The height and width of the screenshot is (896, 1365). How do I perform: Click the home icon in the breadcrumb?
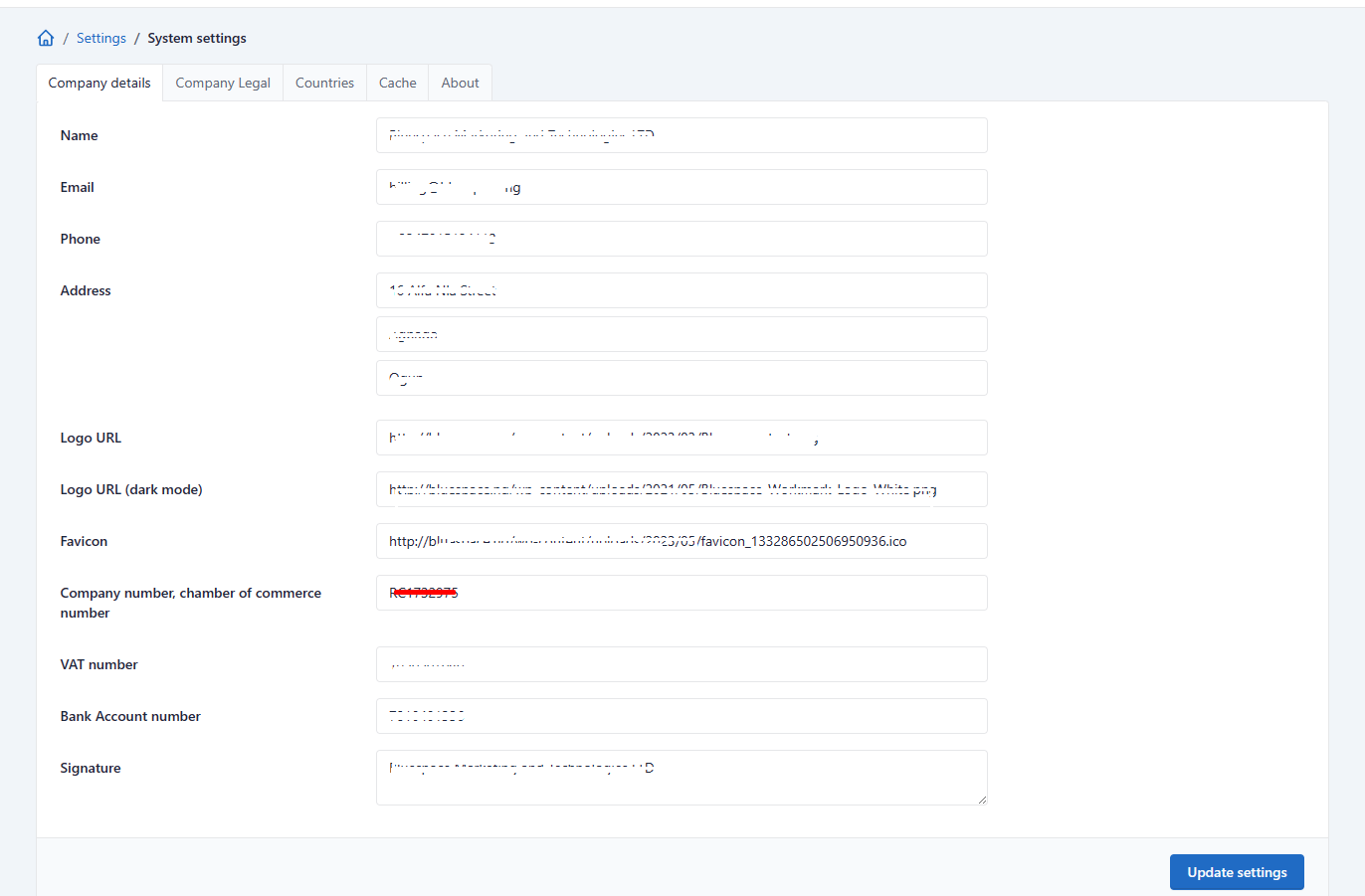(45, 37)
